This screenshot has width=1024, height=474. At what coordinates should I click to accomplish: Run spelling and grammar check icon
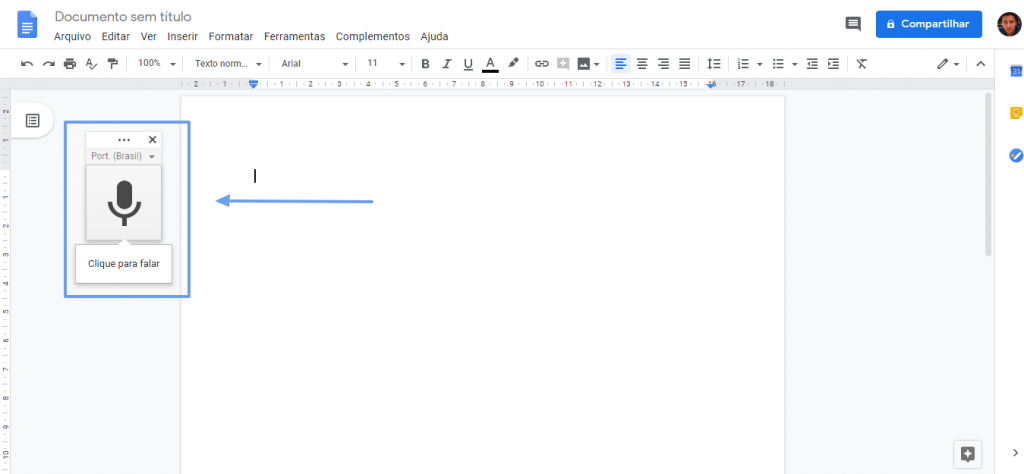91,64
